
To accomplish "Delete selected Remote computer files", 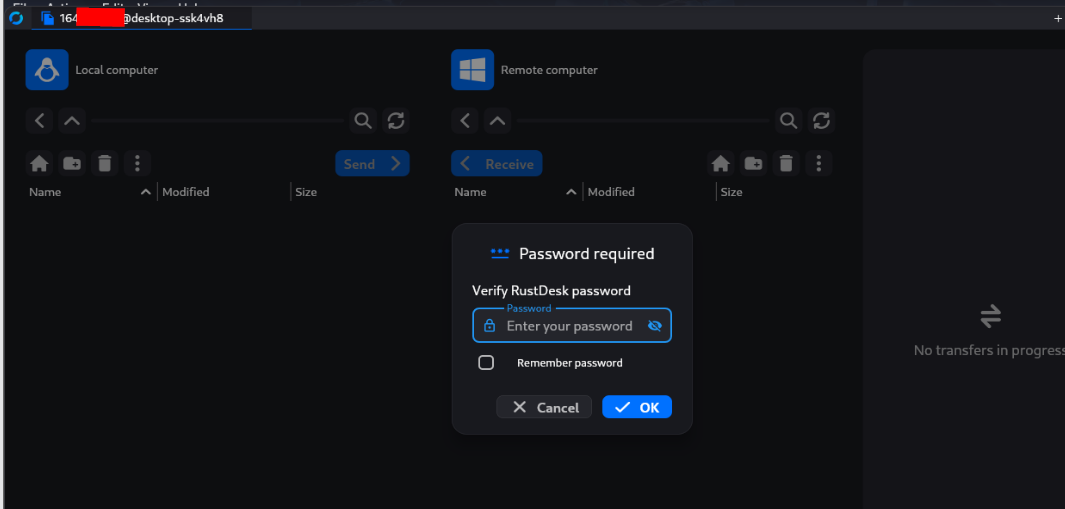I will (786, 164).
